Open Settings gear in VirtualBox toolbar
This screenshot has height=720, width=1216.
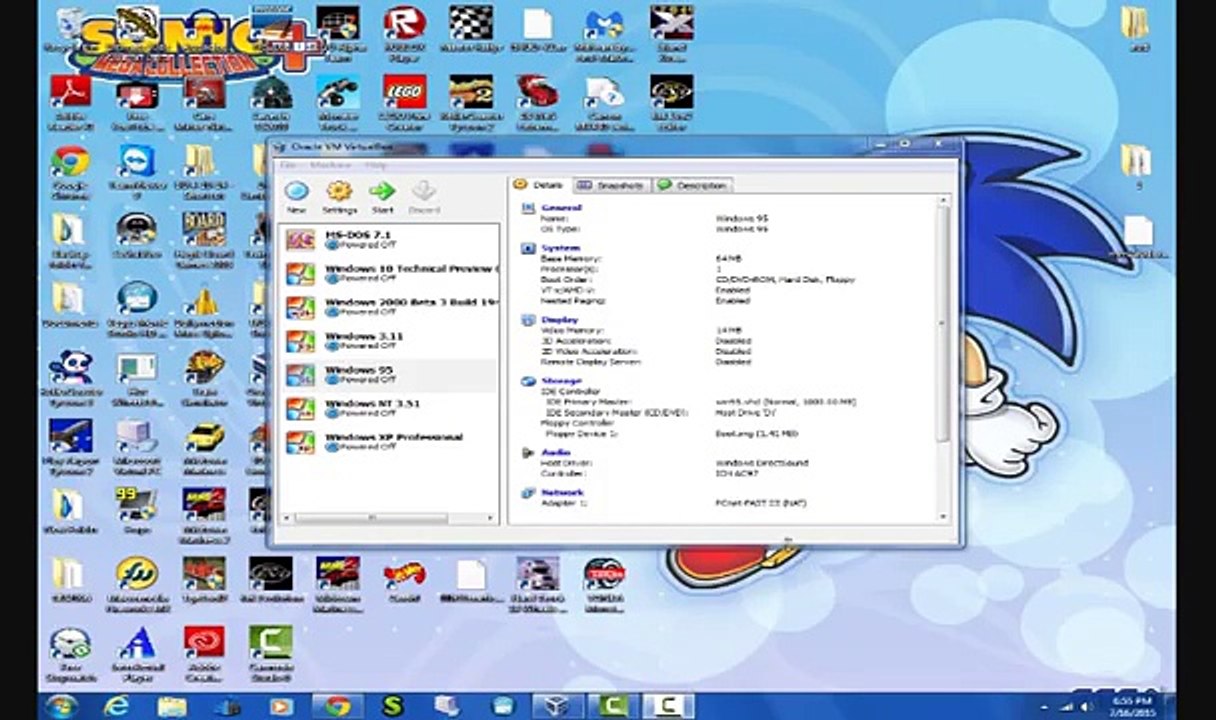(x=339, y=191)
